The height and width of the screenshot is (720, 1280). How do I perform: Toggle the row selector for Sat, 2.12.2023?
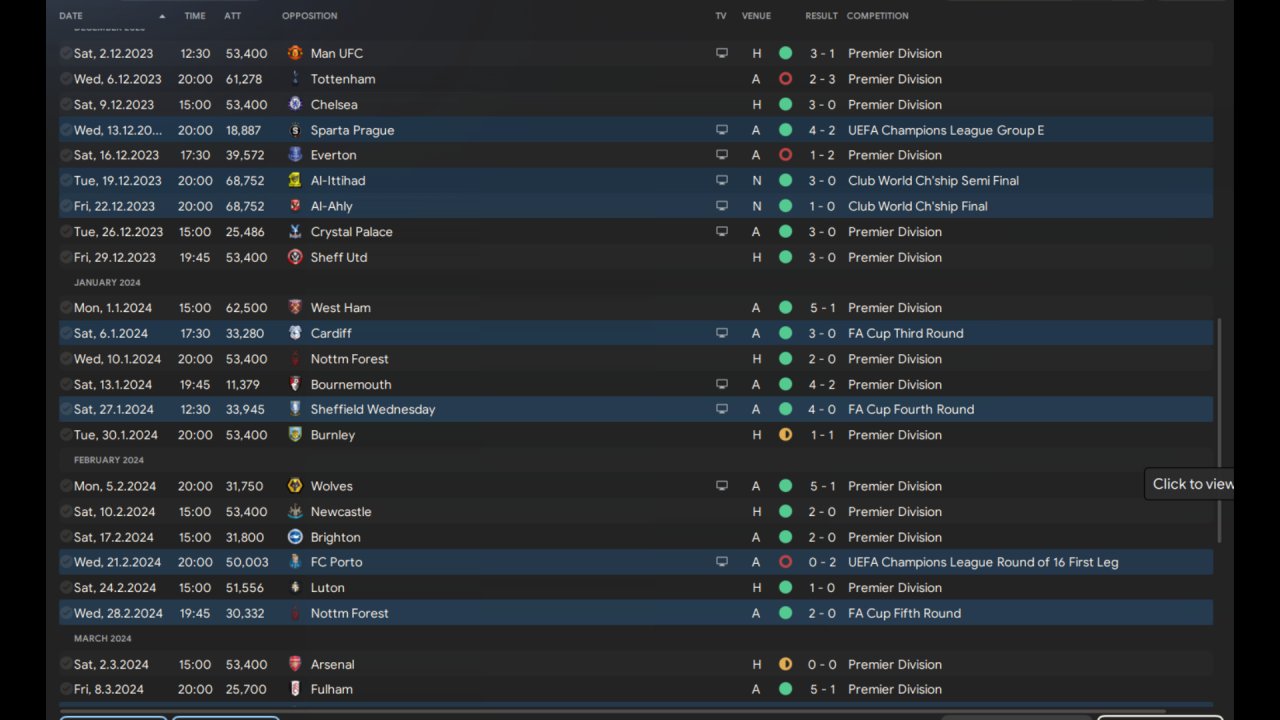click(x=66, y=53)
